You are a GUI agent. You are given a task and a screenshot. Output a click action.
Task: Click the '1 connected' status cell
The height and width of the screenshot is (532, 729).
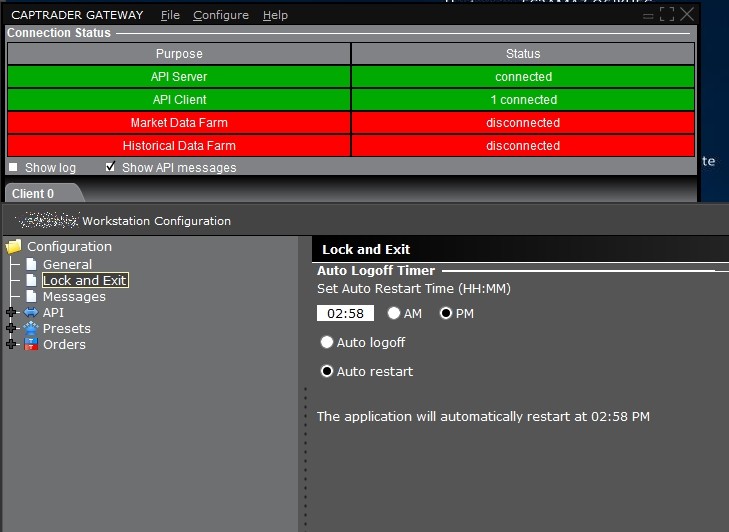[x=523, y=100]
